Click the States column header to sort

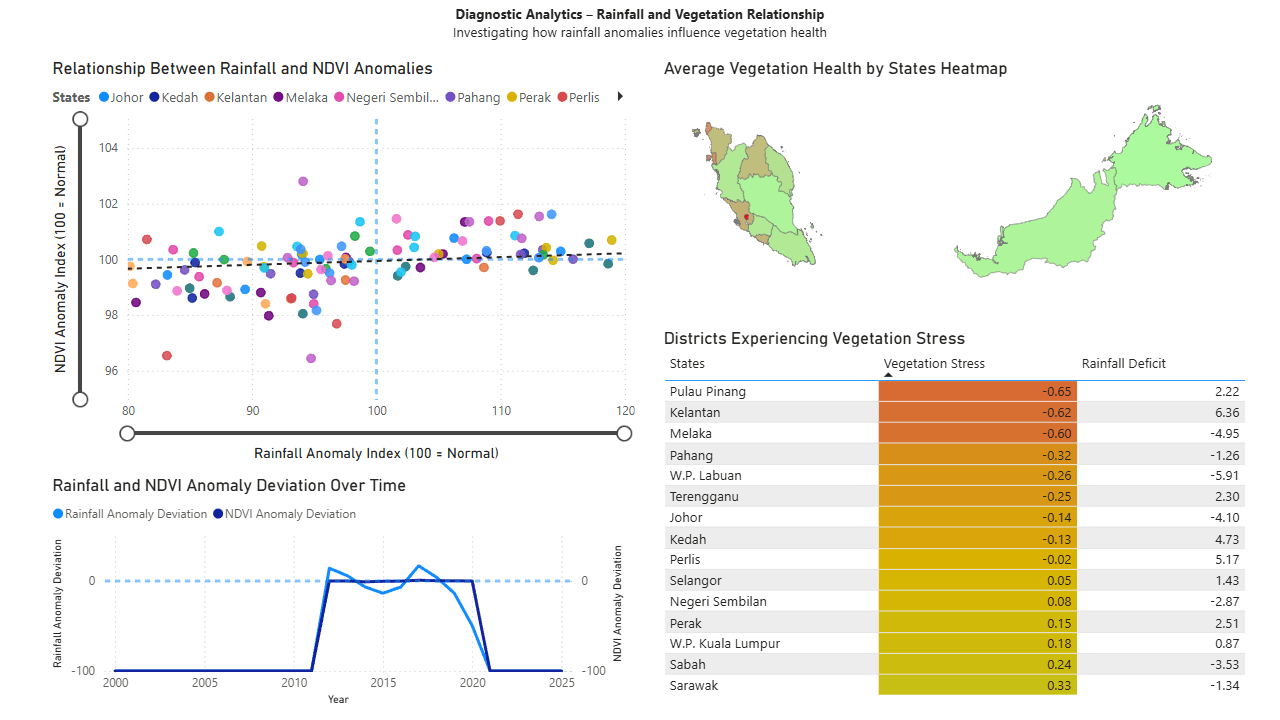pyautogui.click(x=687, y=363)
